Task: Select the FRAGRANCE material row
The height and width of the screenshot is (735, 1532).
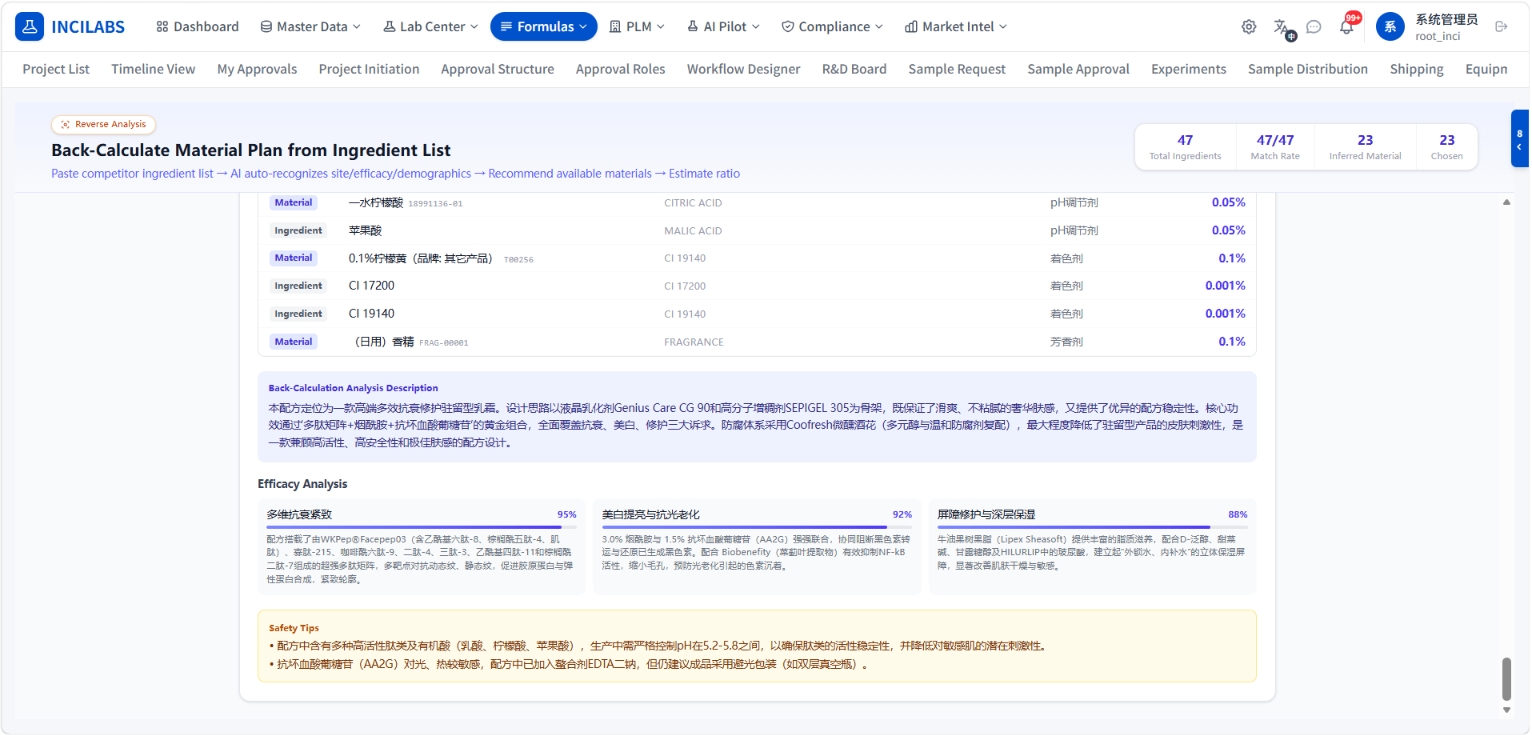Action: tap(757, 342)
